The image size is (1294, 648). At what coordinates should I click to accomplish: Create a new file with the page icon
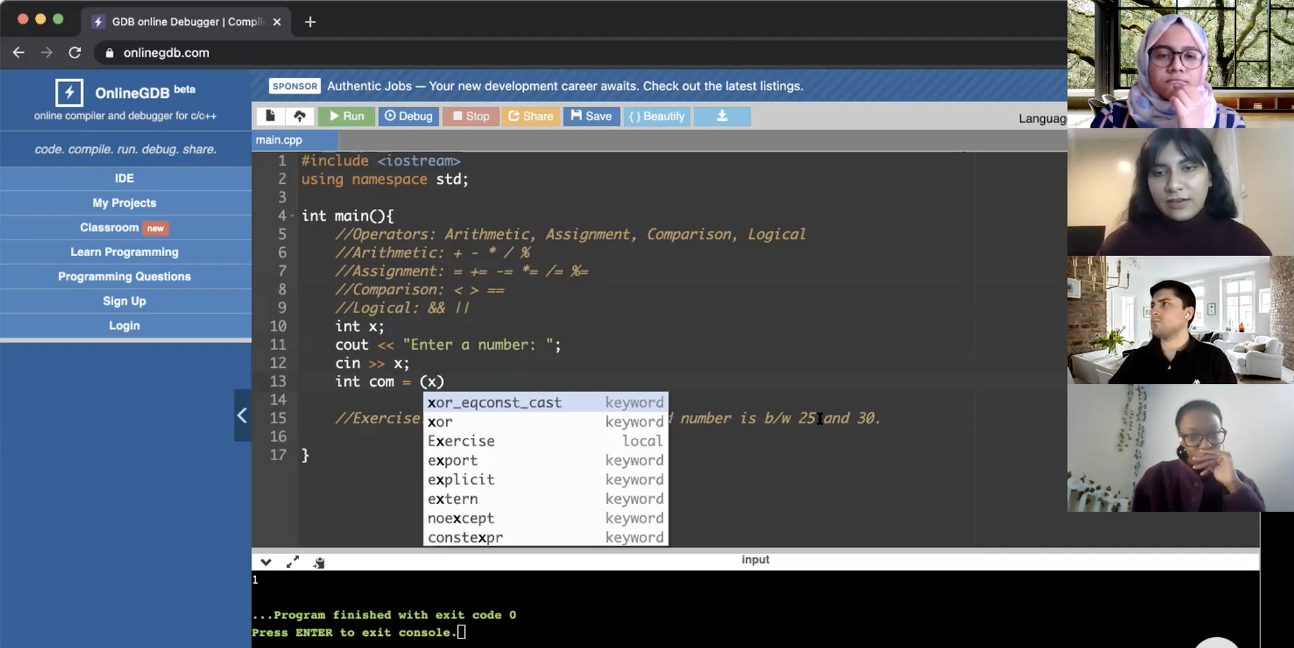click(270, 116)
